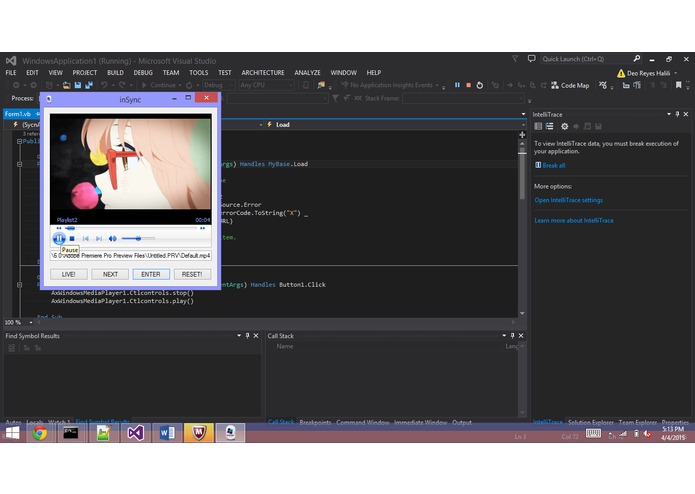Open the Deo Reyes Halili account dropdown
Viewport: 695px width, 494px height.
coord(652,73)
